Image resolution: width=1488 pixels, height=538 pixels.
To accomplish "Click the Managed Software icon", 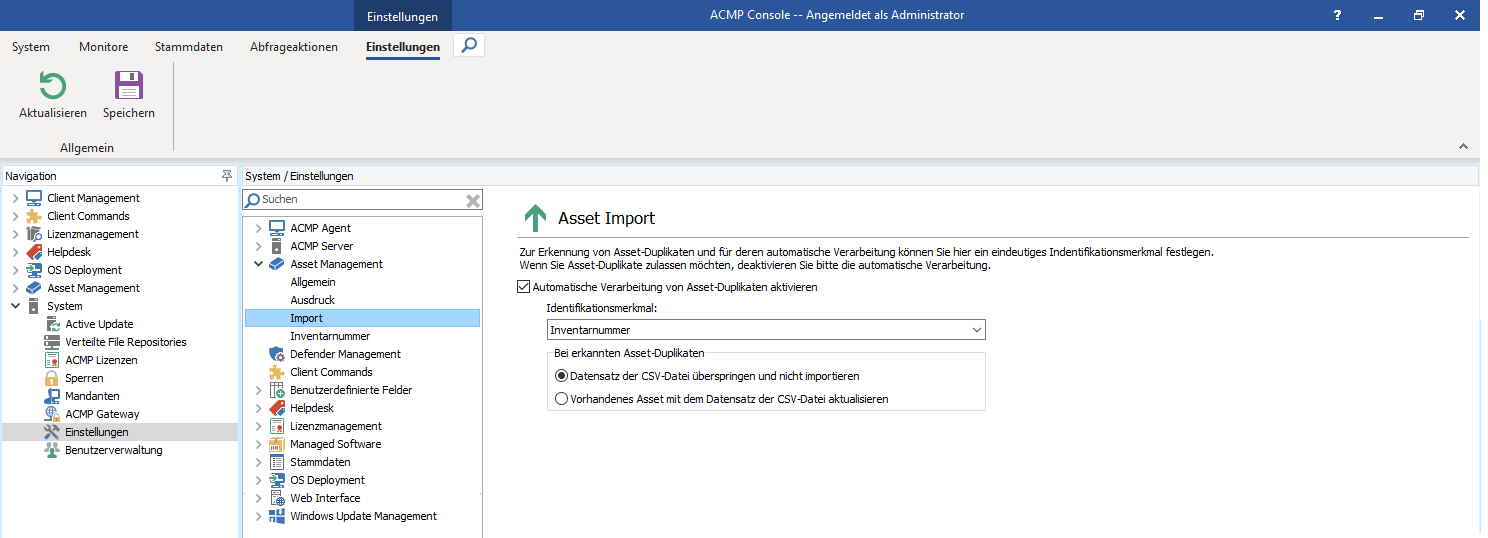I will (x=277, y=444).
